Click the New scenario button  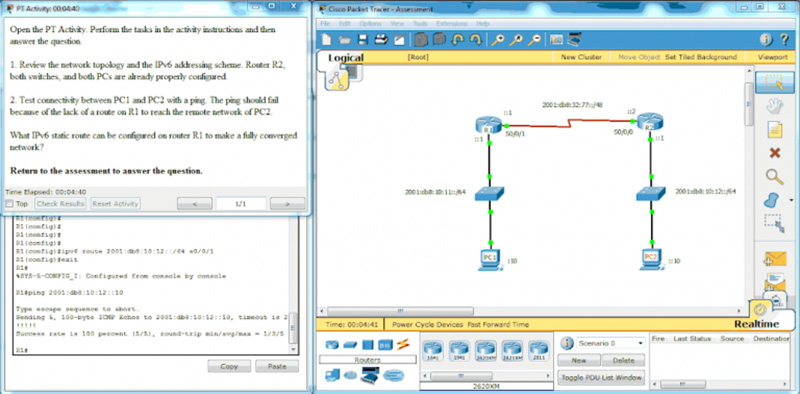(x=578, y=360)
